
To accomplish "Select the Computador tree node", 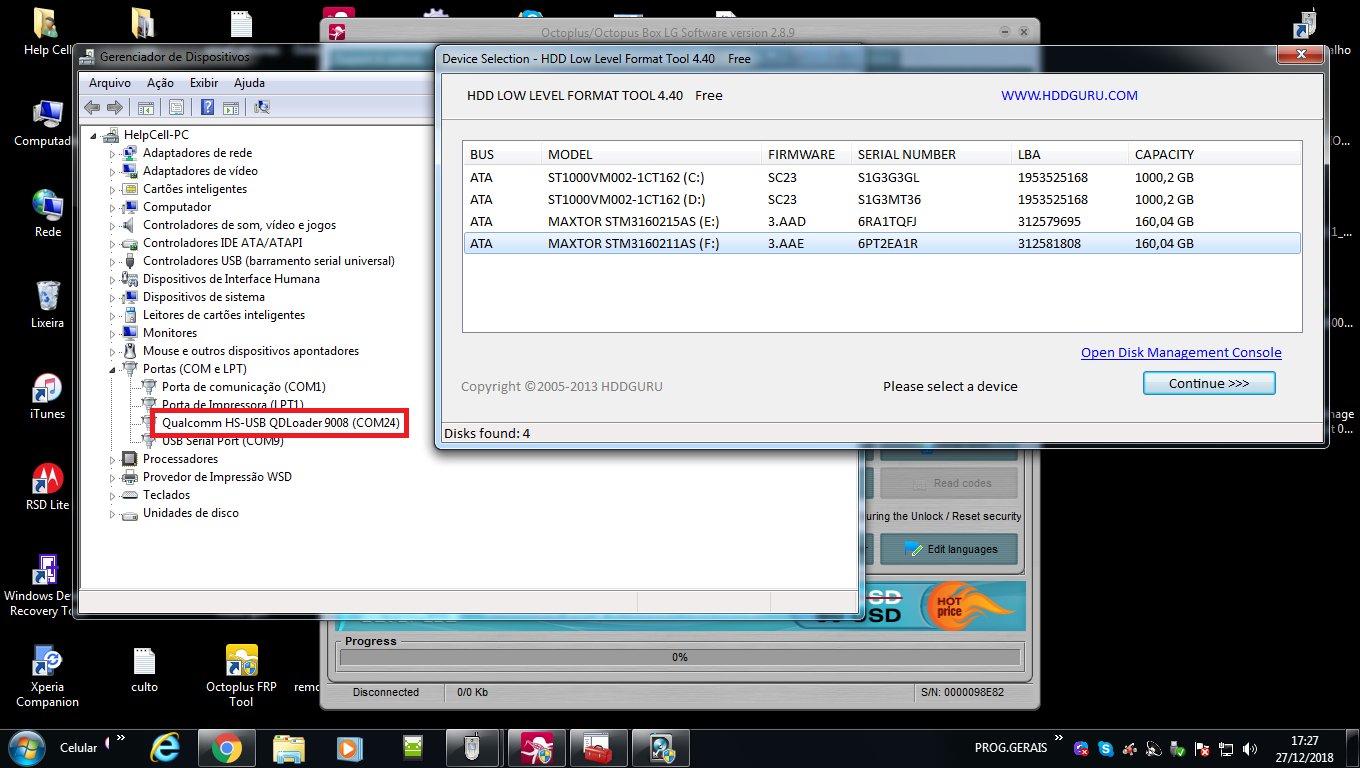I will pos(177,207).
